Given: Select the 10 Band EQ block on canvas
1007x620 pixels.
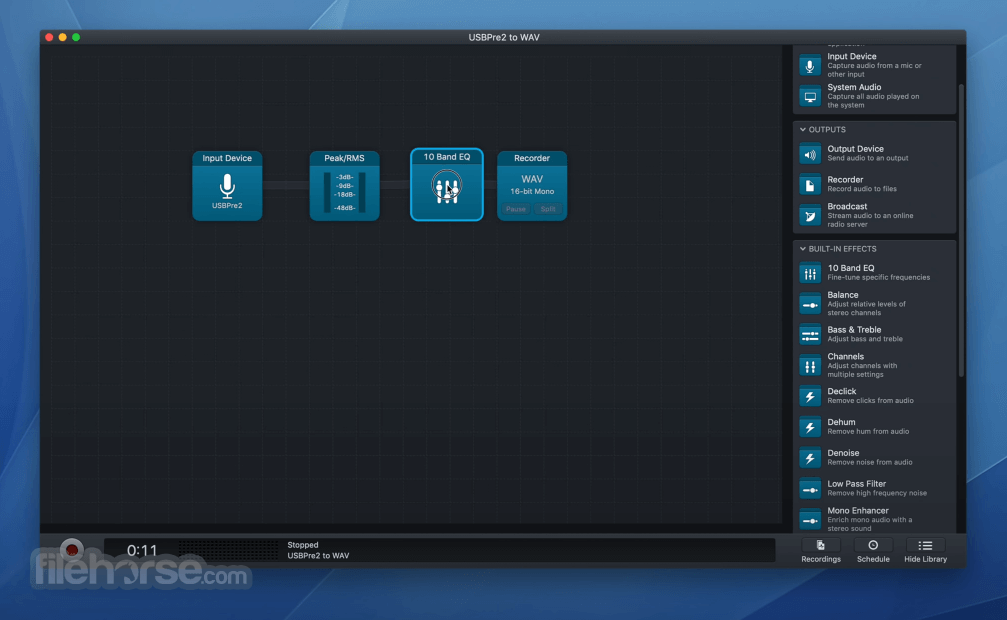Looking at the screenshot, I should [x=447, y=184].
